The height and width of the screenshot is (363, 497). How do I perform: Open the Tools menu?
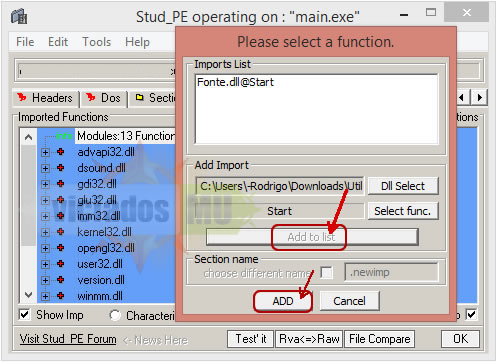click(97, 42)
